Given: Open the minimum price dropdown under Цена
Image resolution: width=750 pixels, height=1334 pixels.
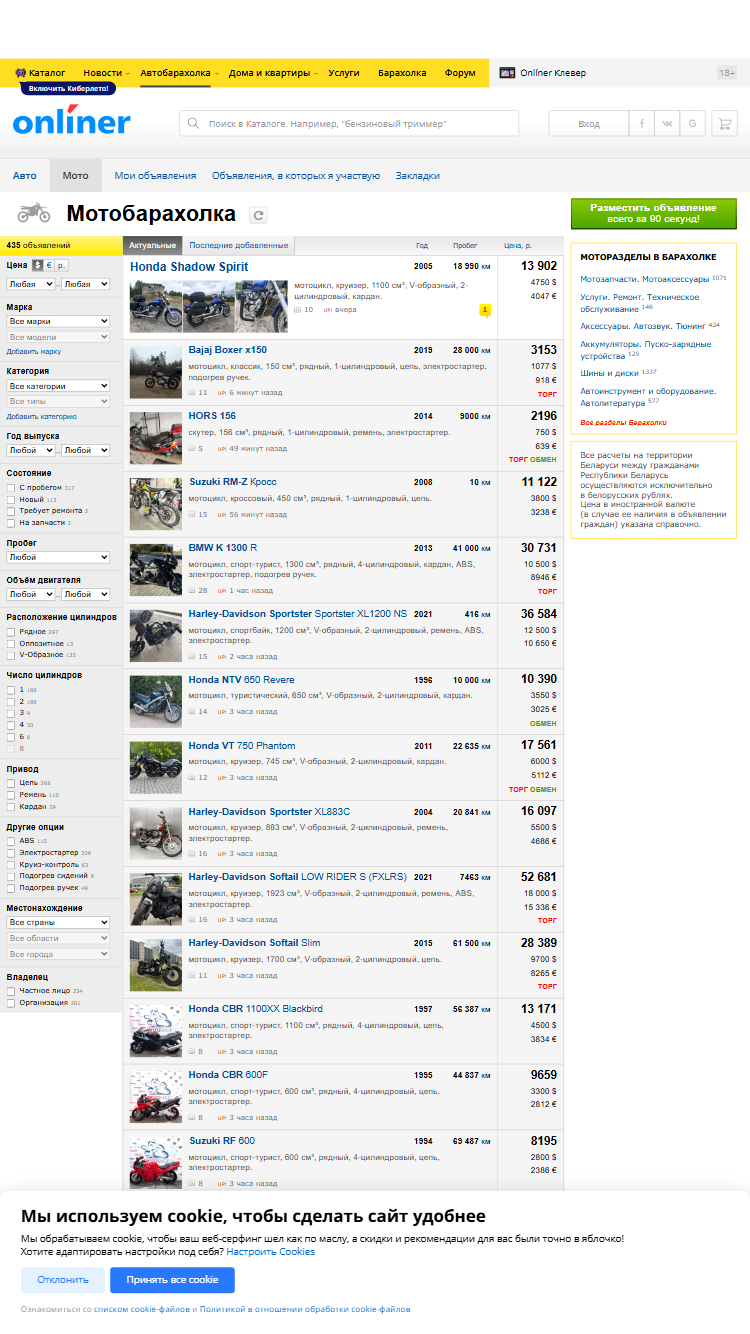Looking at the screenshot, I should [x=30, y=284].
